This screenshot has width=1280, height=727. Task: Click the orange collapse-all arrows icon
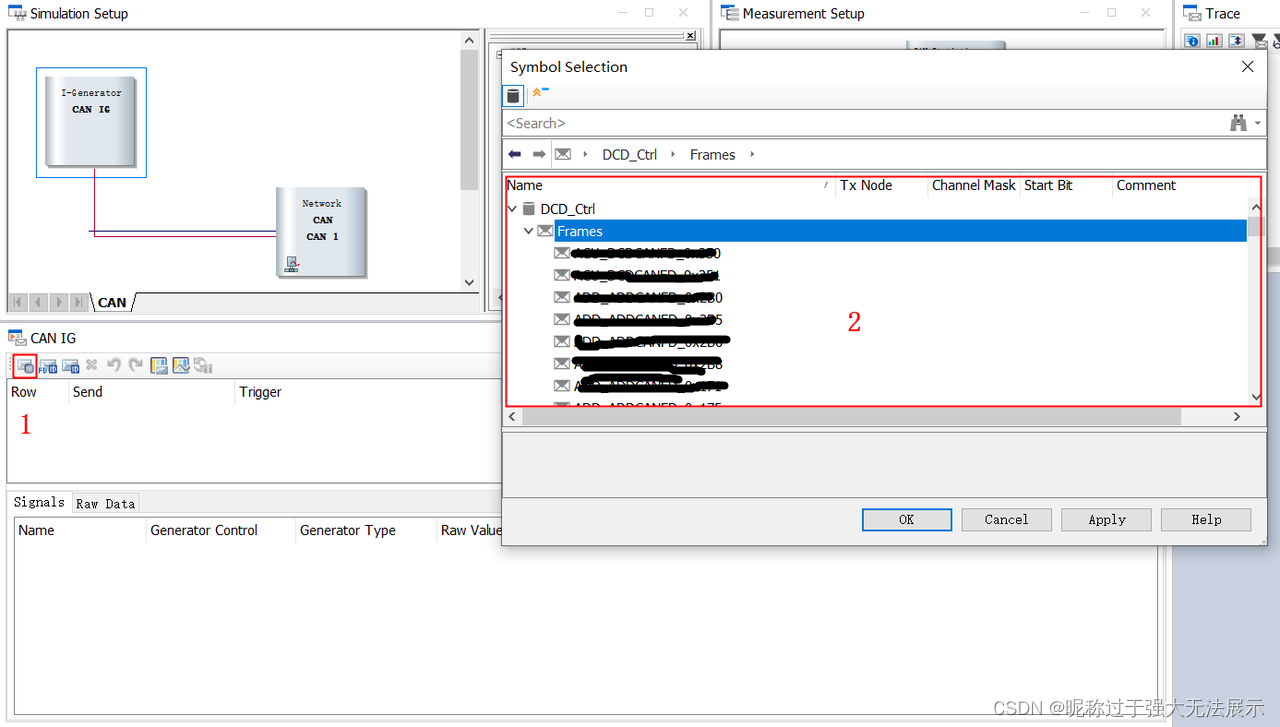540,92
